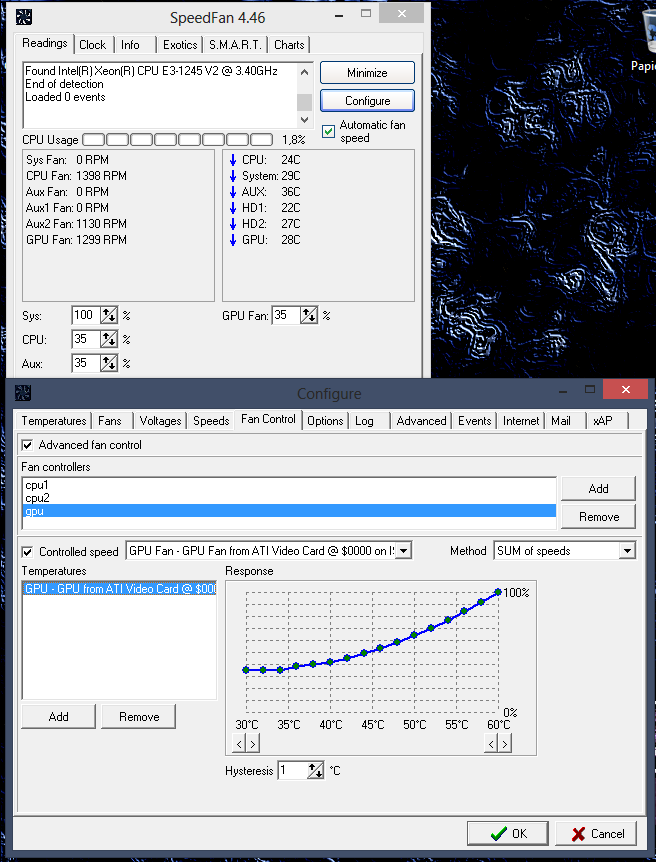
Task: Switch to the Charts tab
Action: point(289,45)
